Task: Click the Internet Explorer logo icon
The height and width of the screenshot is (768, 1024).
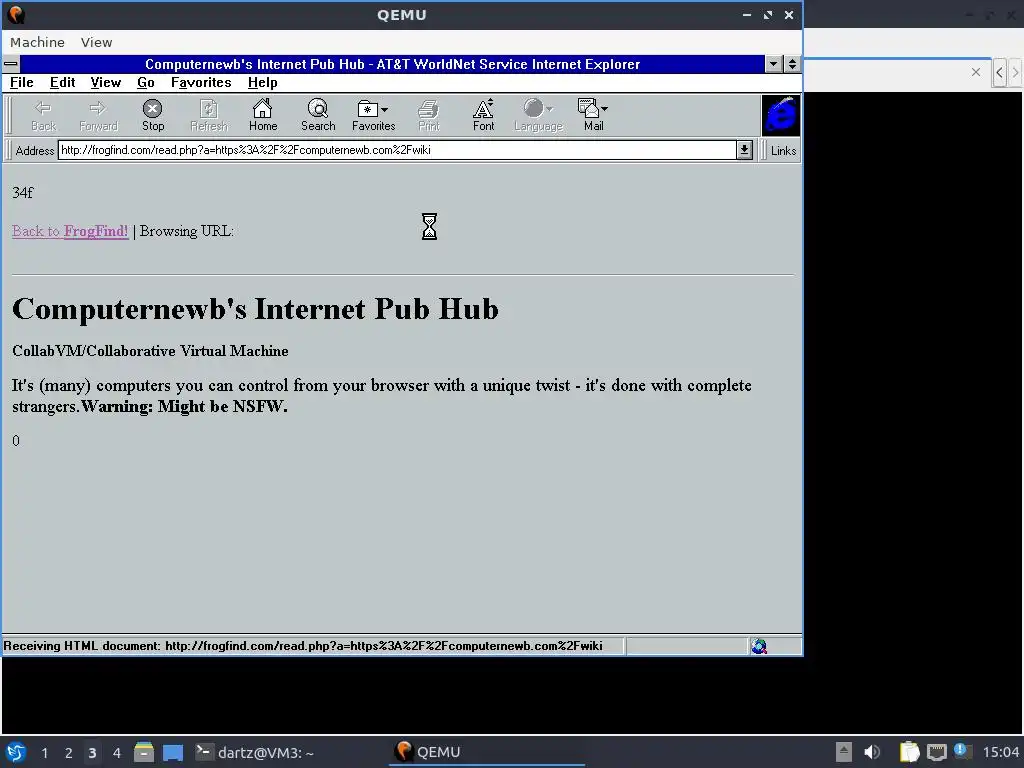Action: 780,116
